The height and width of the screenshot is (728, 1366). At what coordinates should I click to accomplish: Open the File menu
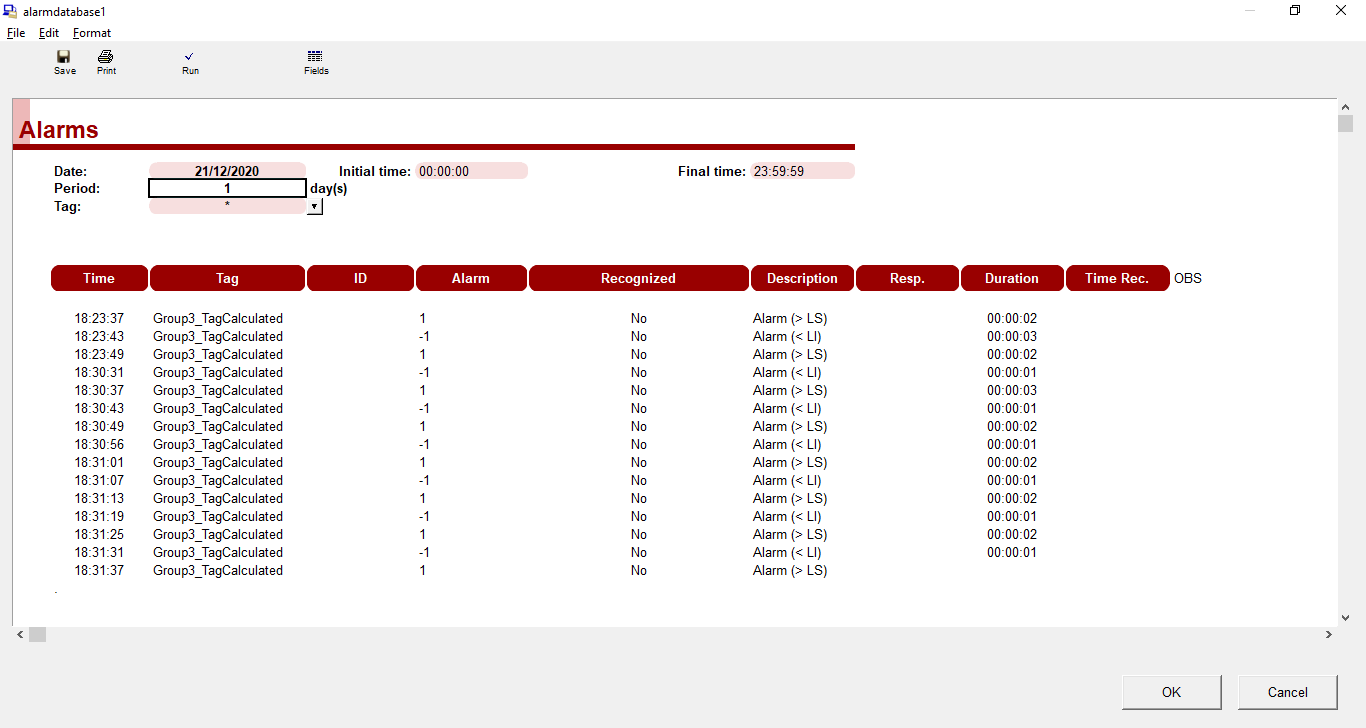16,33
